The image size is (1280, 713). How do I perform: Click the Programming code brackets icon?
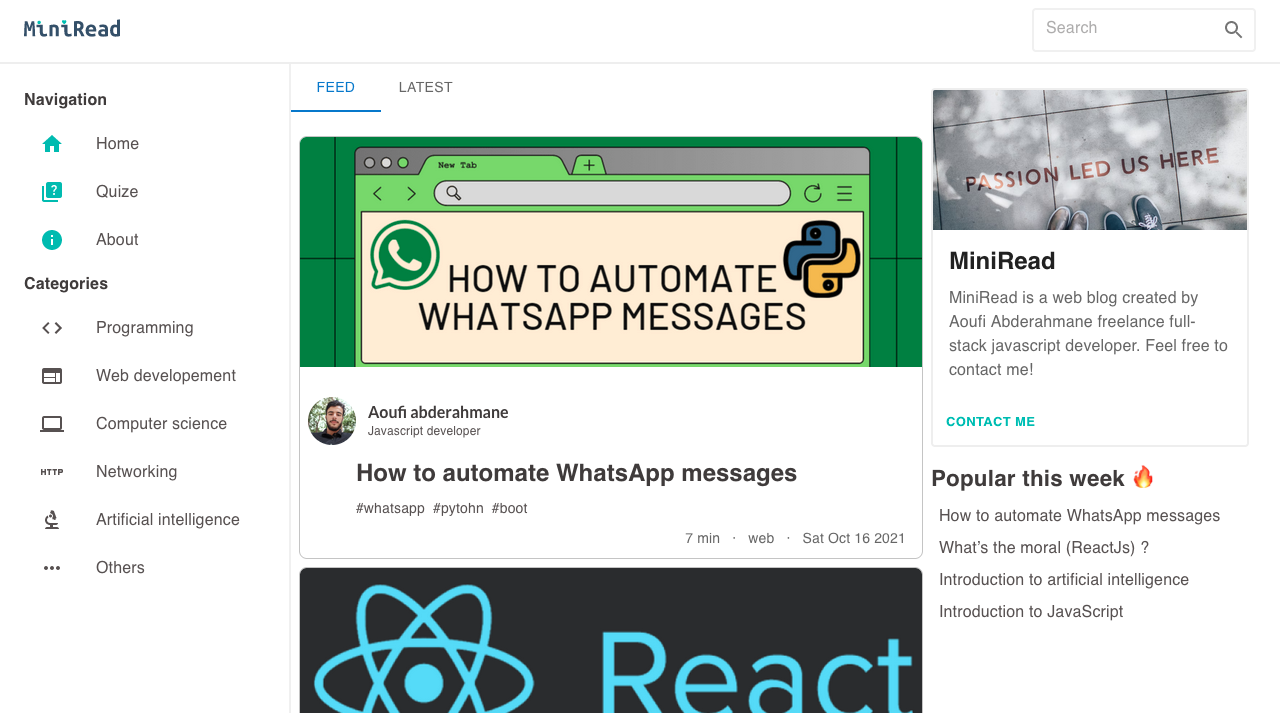click(52, 328)
